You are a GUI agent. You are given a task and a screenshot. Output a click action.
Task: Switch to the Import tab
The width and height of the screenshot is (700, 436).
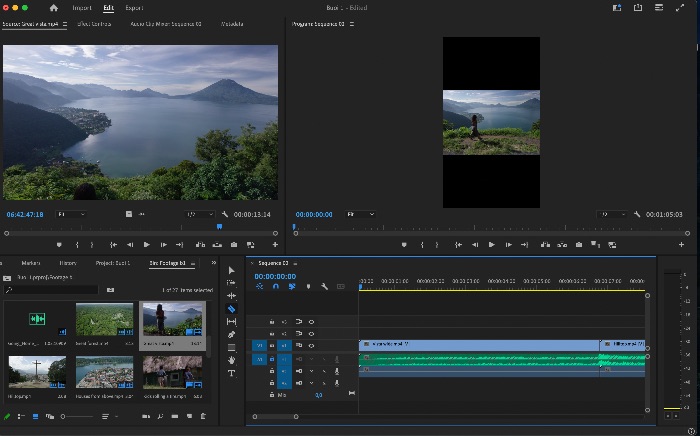[x=82, y=8]
